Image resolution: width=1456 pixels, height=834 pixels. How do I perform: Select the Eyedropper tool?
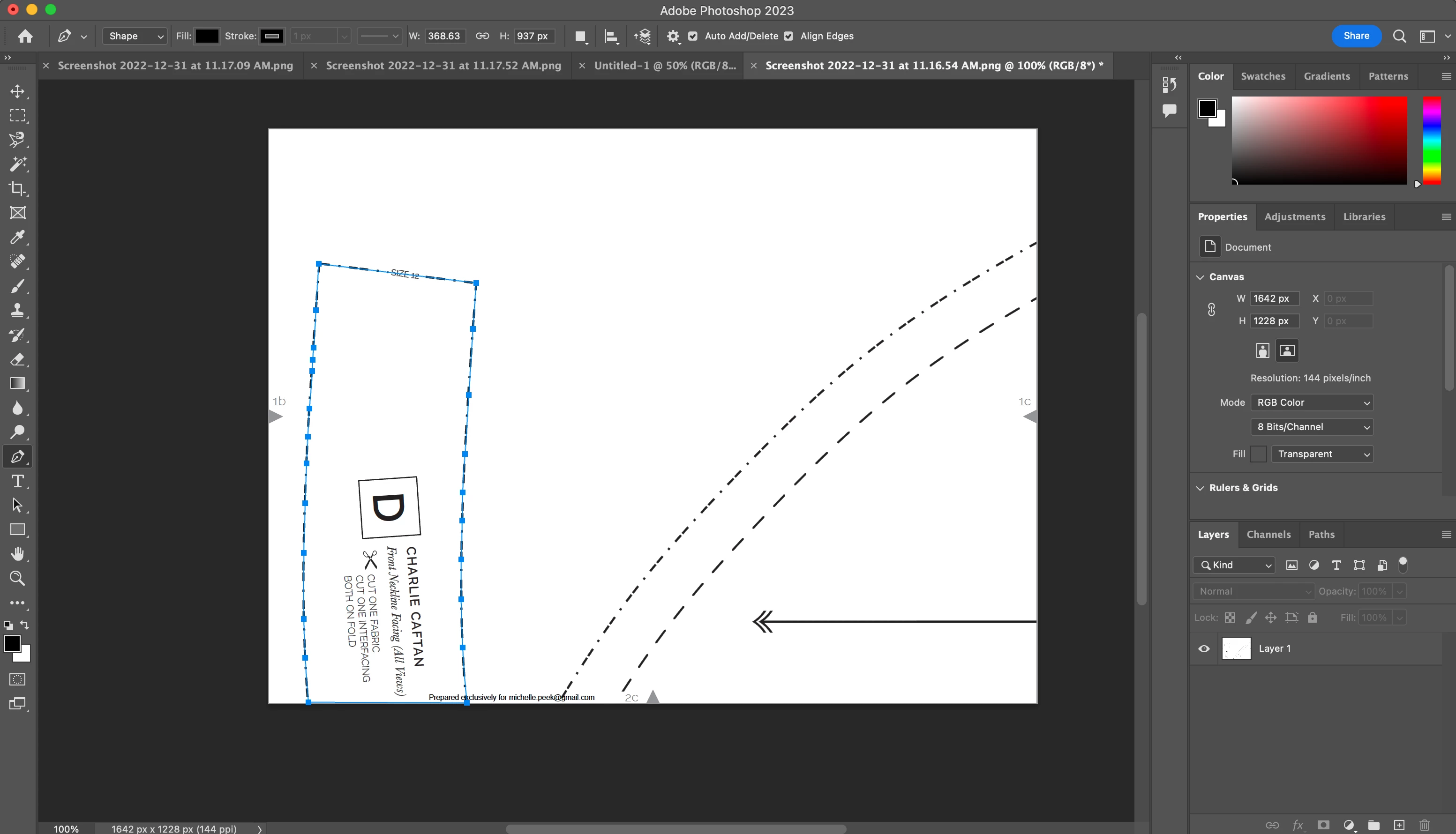[x=17, y=237]
